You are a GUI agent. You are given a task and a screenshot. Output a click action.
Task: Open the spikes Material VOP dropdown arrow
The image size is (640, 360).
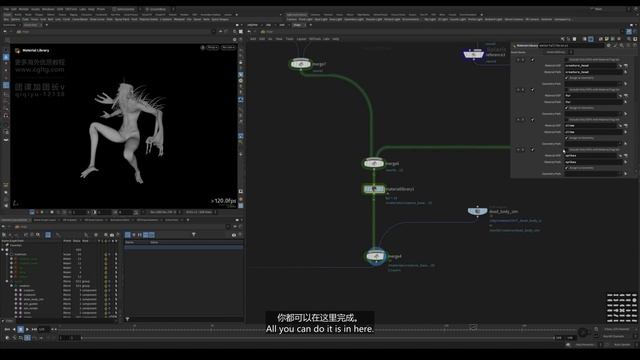pyautogui.click(x=620, y=156)
